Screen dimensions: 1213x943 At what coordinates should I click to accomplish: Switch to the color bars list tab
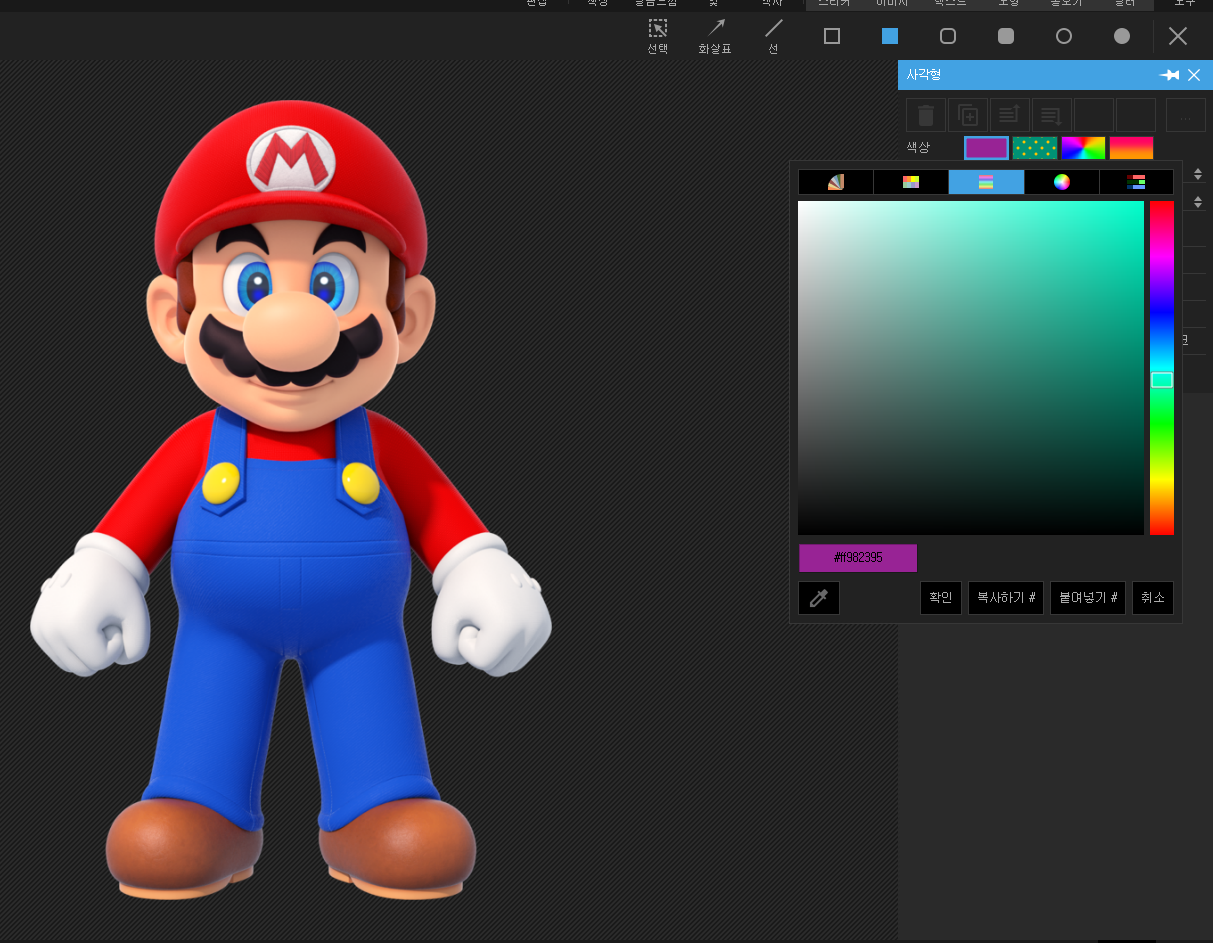pyautogui.click(x=1136, y=182)
